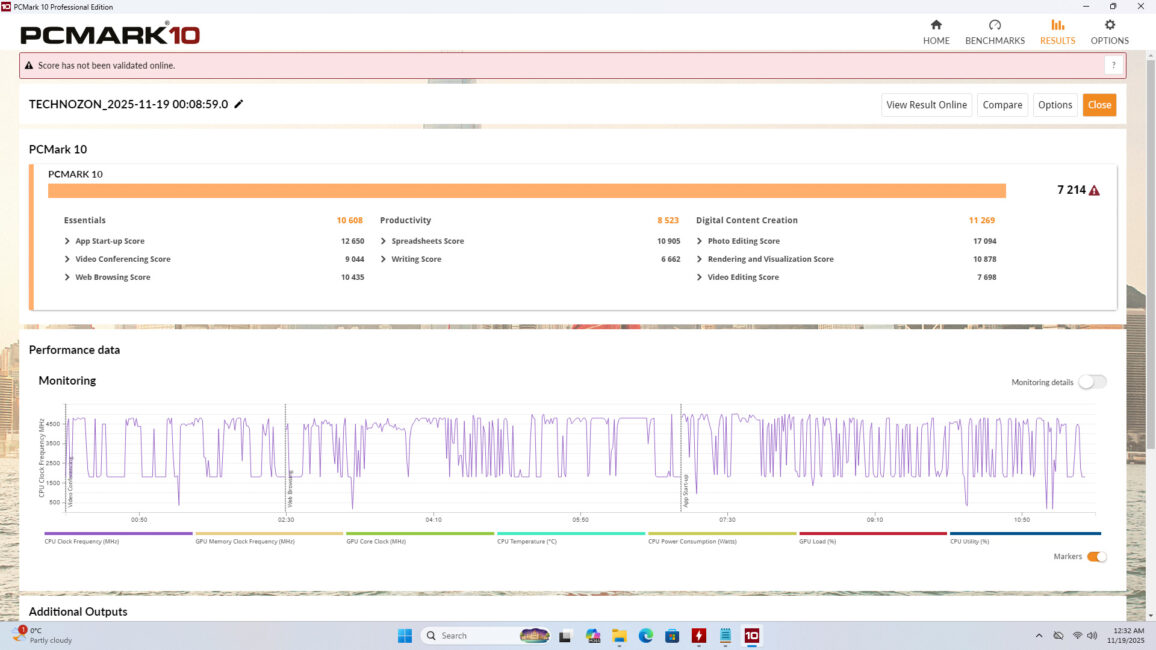Click the Wi-Fi tray icon
1156x650 pixels.
(x=1077, y=635)
